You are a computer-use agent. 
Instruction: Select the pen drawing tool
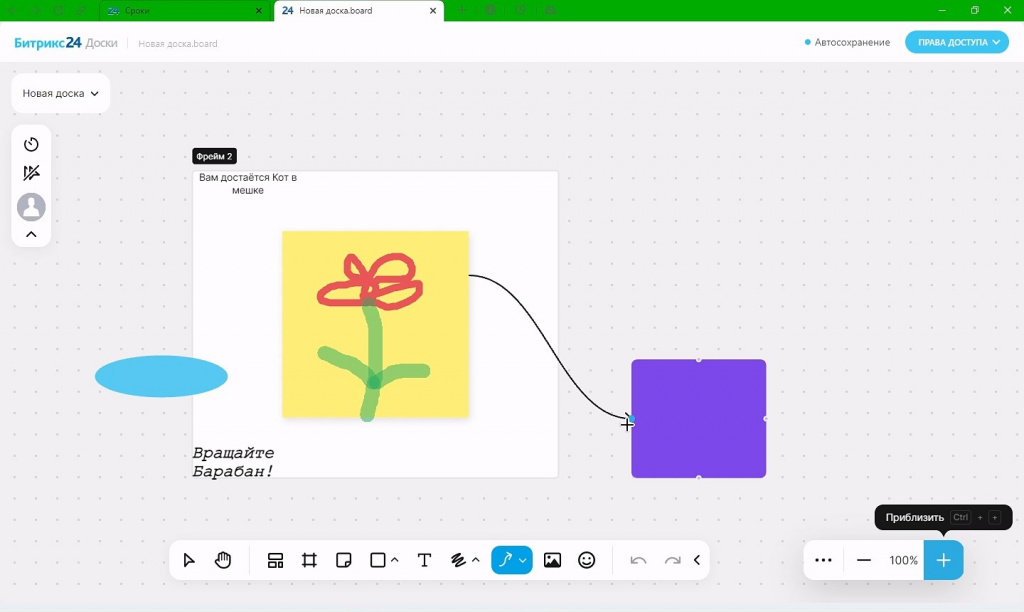click(x=458, y=560)
